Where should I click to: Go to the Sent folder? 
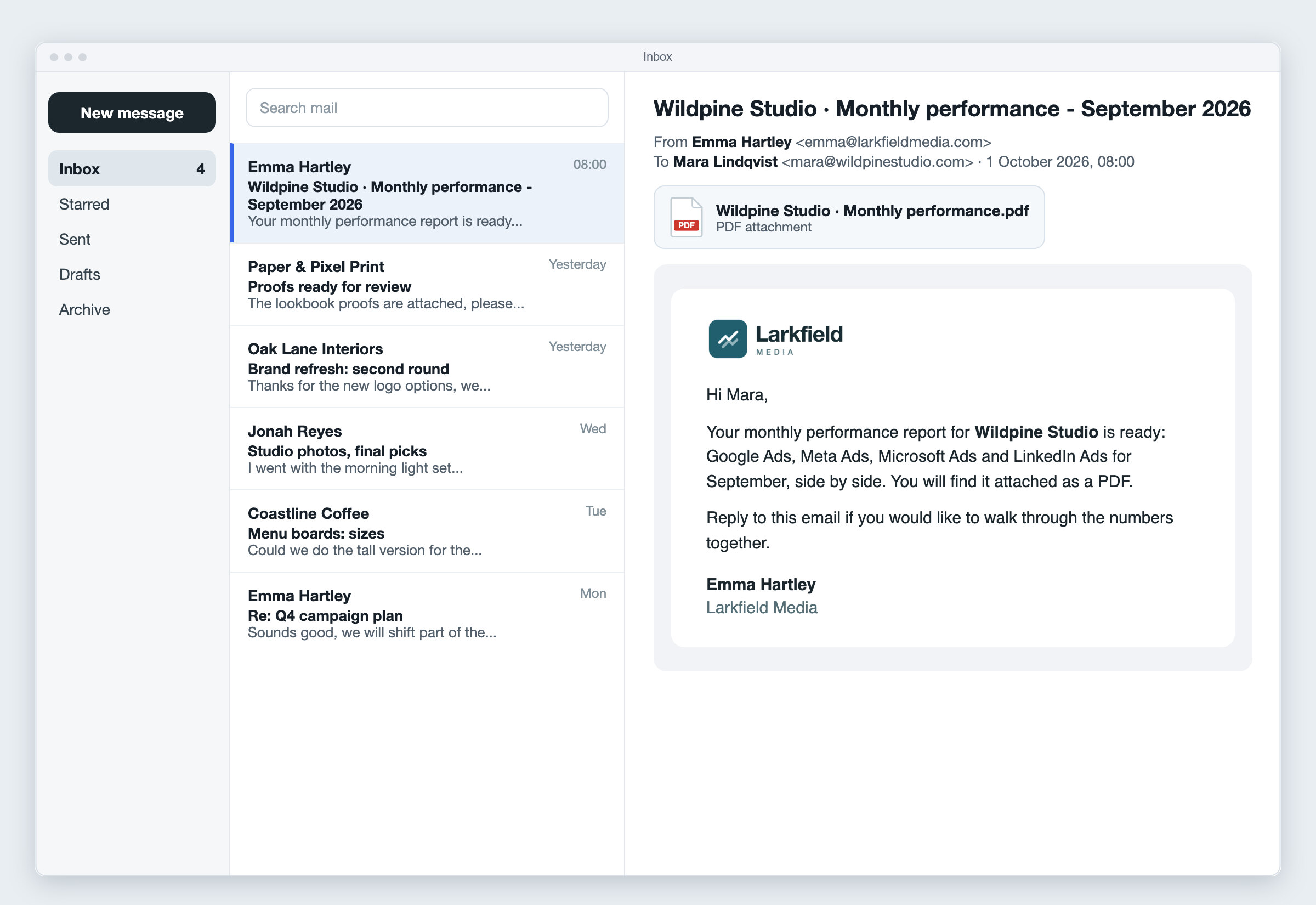(75, 239)
